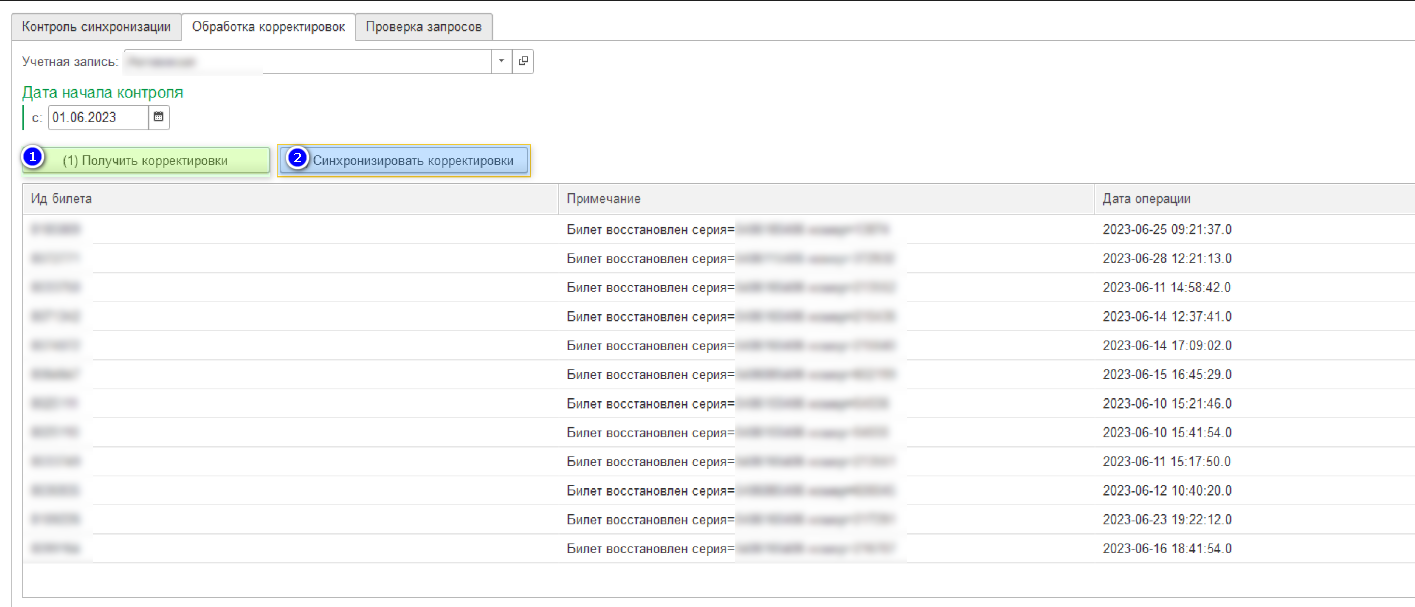The image size is (1415, 607).
Task: Click the date cell 2023-06-15 16:45:29.0
Action: [1166, 374]
